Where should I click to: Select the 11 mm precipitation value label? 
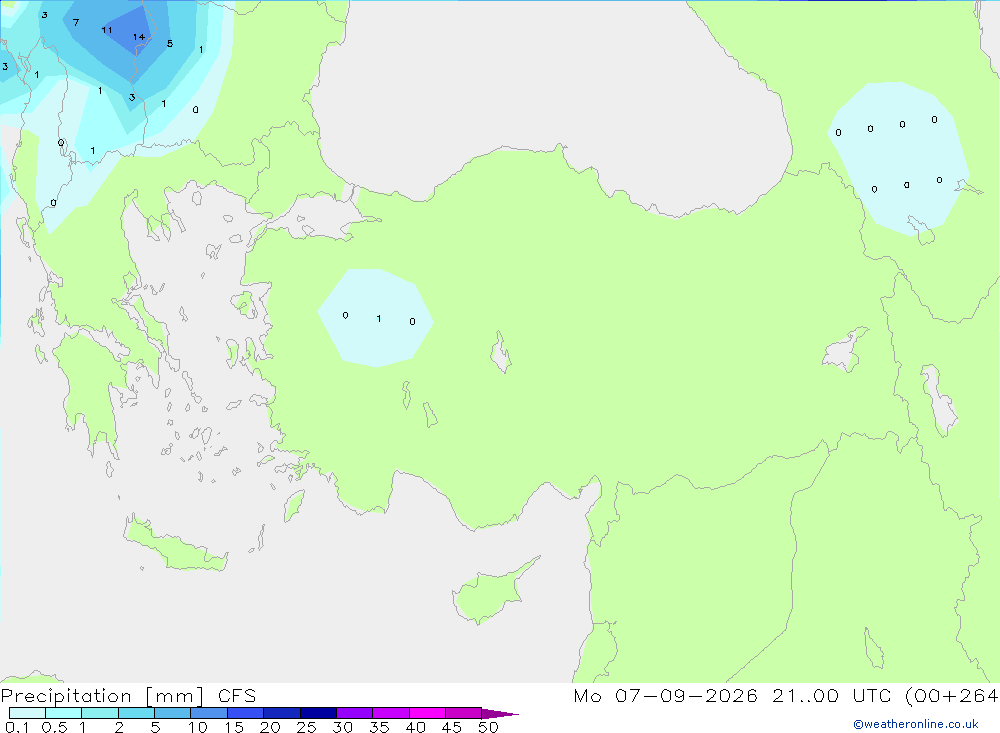click(x=107, y=30)
